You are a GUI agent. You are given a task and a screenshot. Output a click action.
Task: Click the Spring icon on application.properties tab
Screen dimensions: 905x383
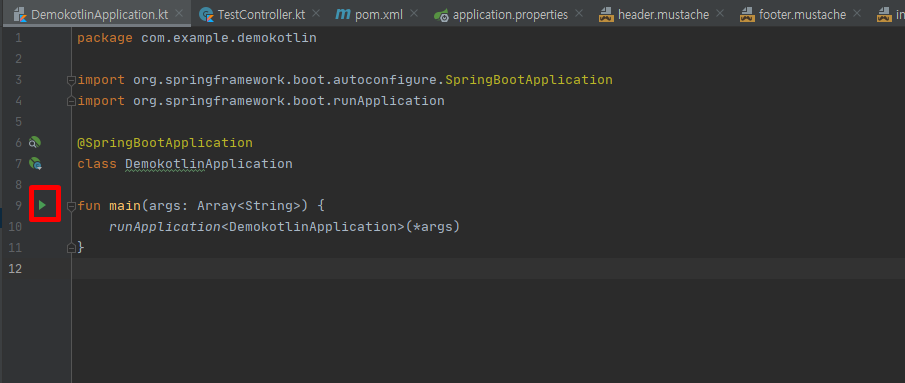pos(442,15)
